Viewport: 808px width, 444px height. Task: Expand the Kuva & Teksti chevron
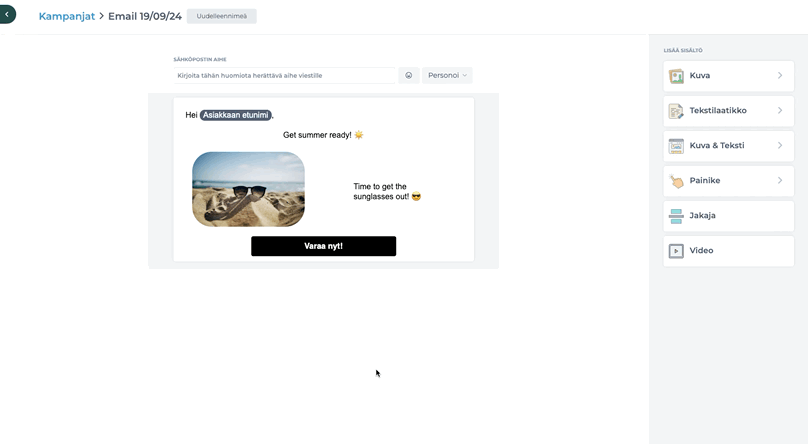coord(780,145)
